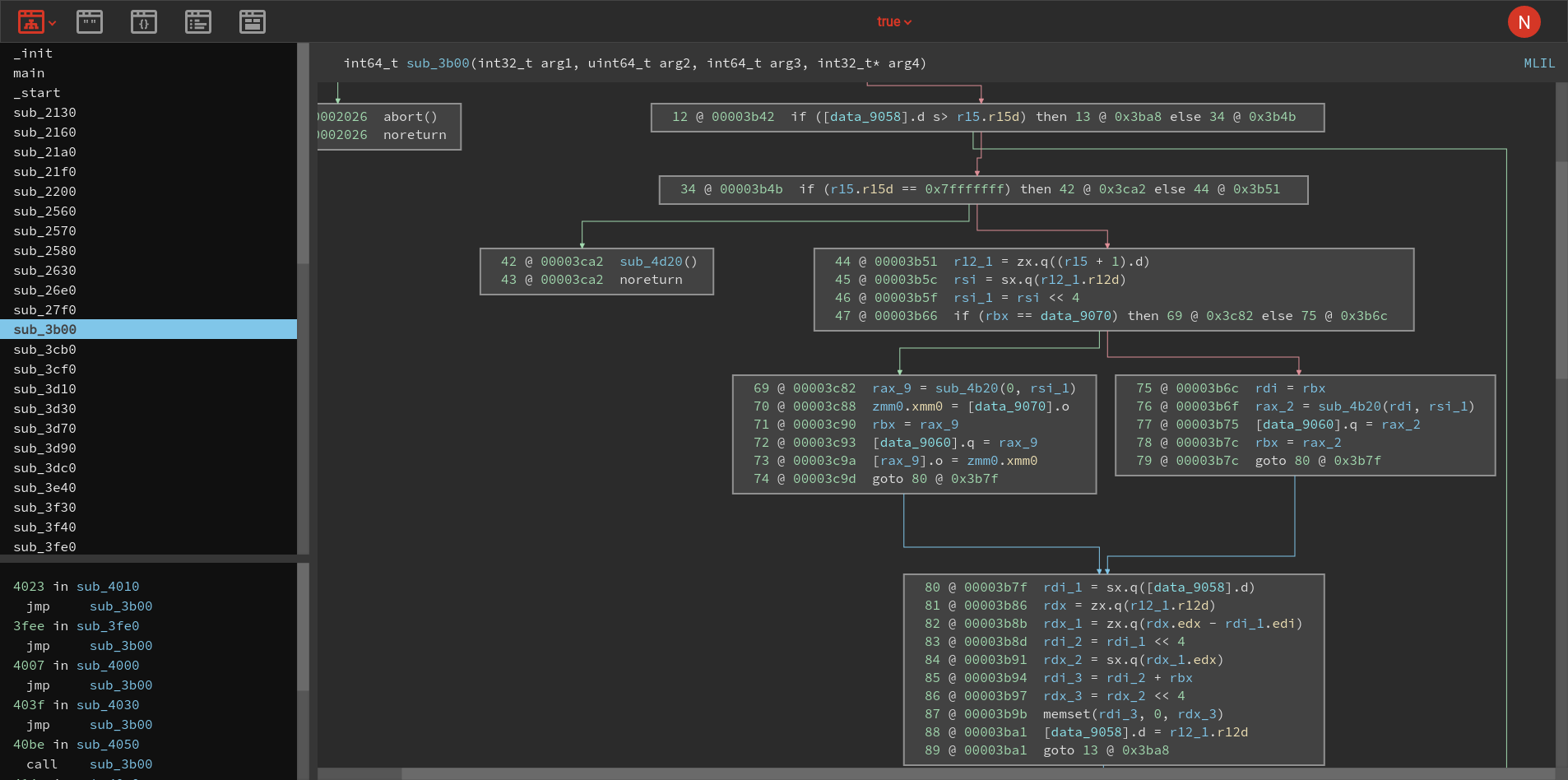The width and height of the screenshot is (1568, 780).
Task: Select sub_3d70 in the function list
Action: pos(148,429)
